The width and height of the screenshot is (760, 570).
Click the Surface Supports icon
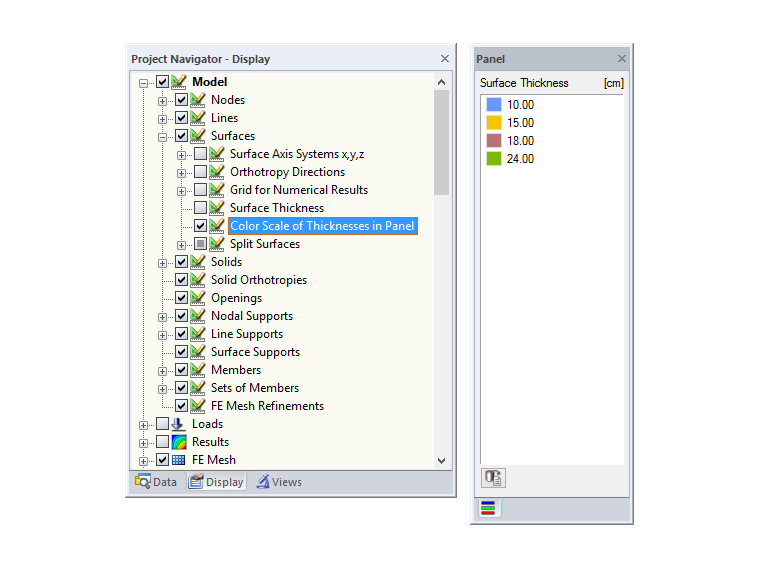[x=198, y=351]
